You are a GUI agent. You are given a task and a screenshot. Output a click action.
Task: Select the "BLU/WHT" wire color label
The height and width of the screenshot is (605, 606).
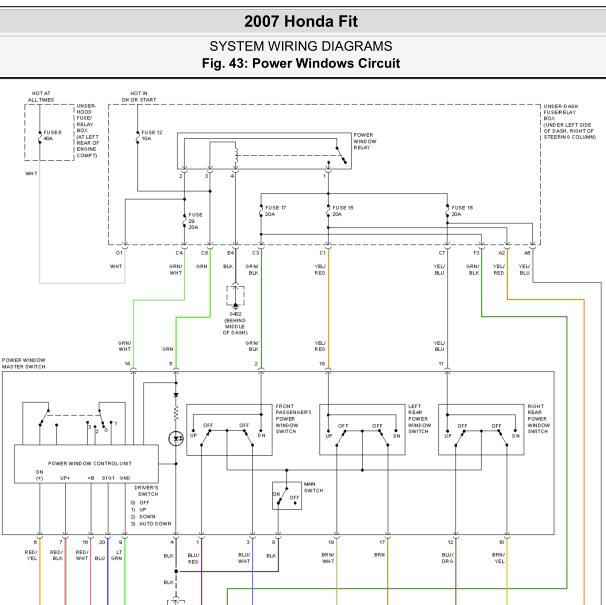(x=244, y=558)
